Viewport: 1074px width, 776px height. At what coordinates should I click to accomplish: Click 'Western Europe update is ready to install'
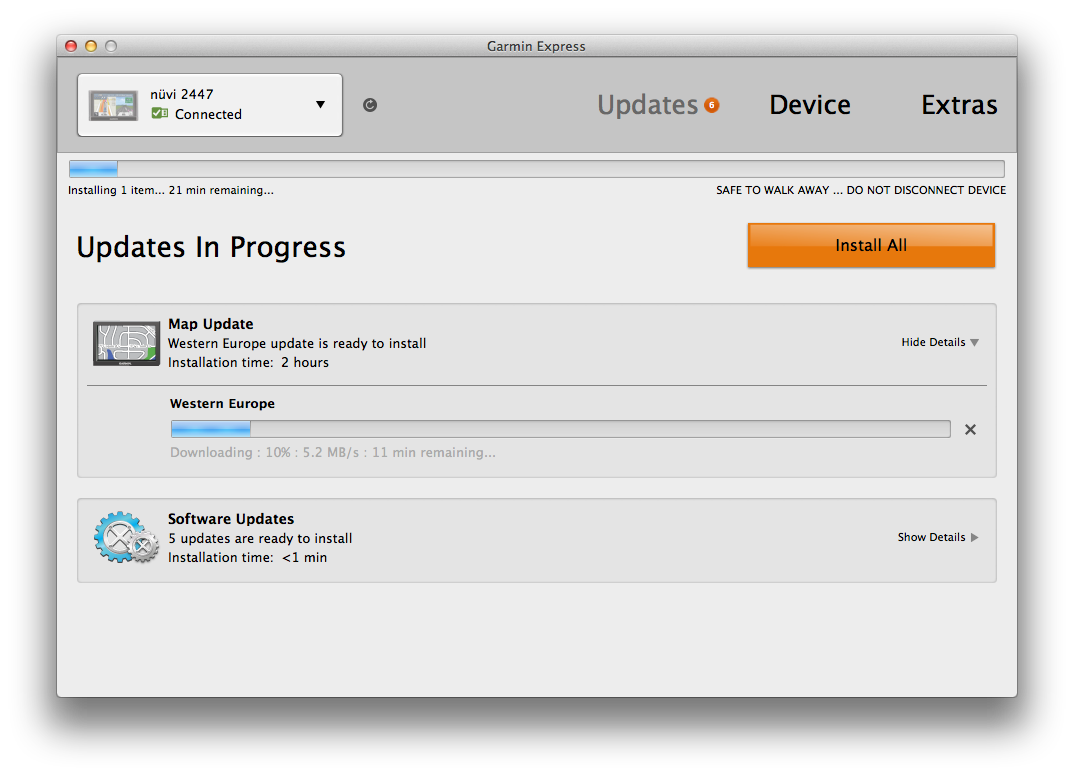297,343
